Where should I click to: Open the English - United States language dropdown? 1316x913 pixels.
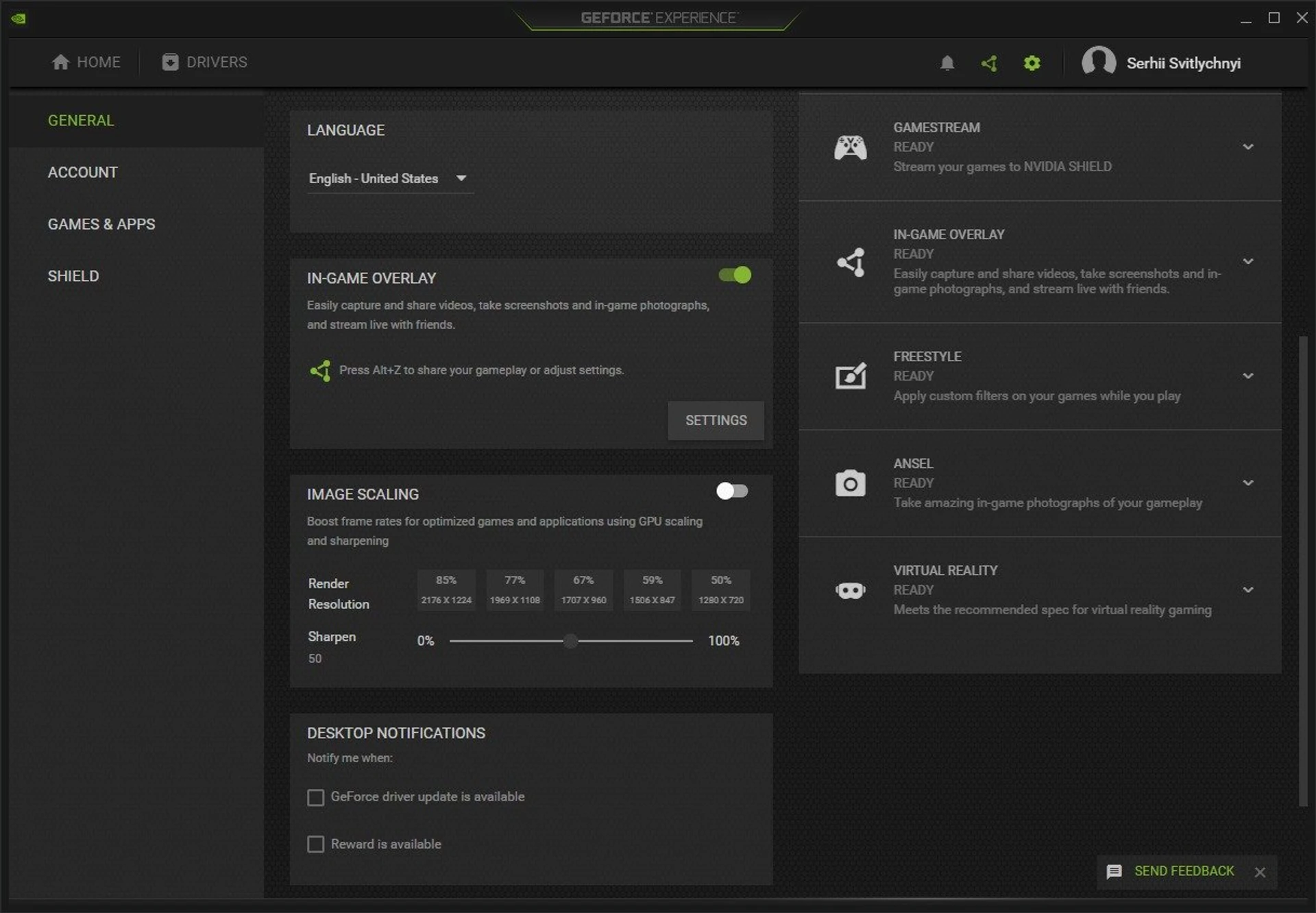coord(389,179)
